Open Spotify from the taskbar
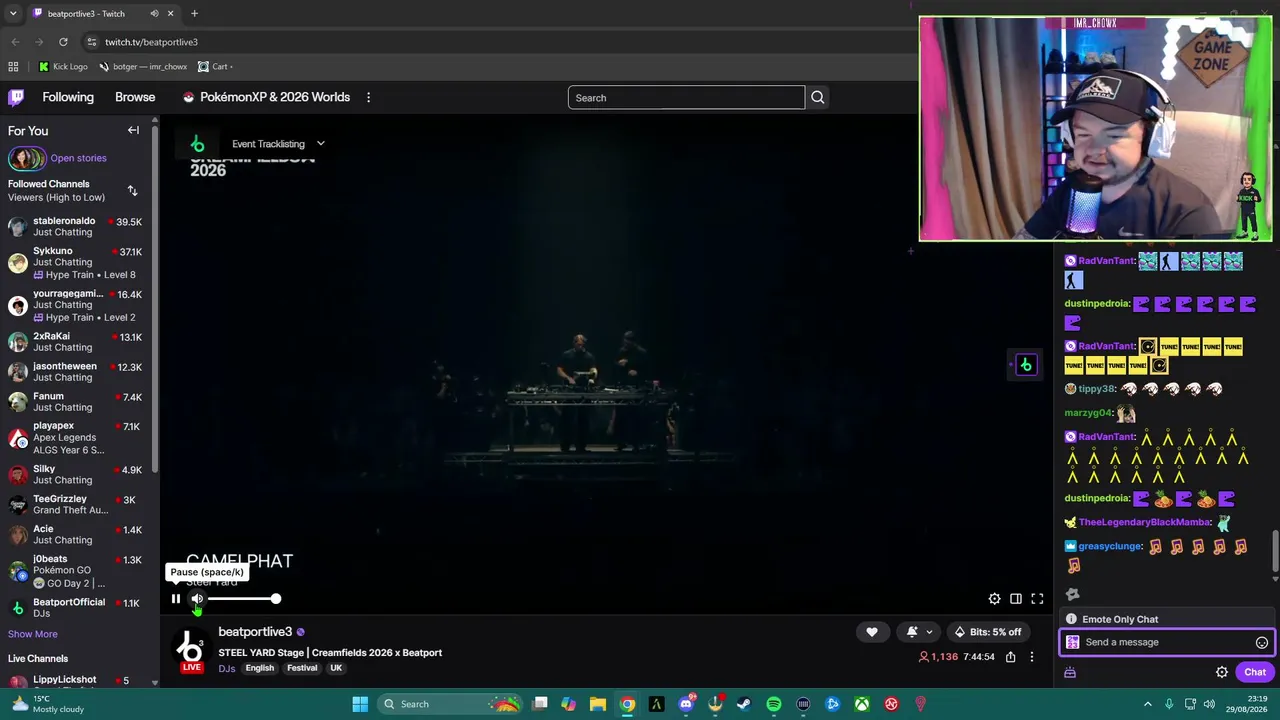Screen dimensions: 1280x720 click(774, 704)
